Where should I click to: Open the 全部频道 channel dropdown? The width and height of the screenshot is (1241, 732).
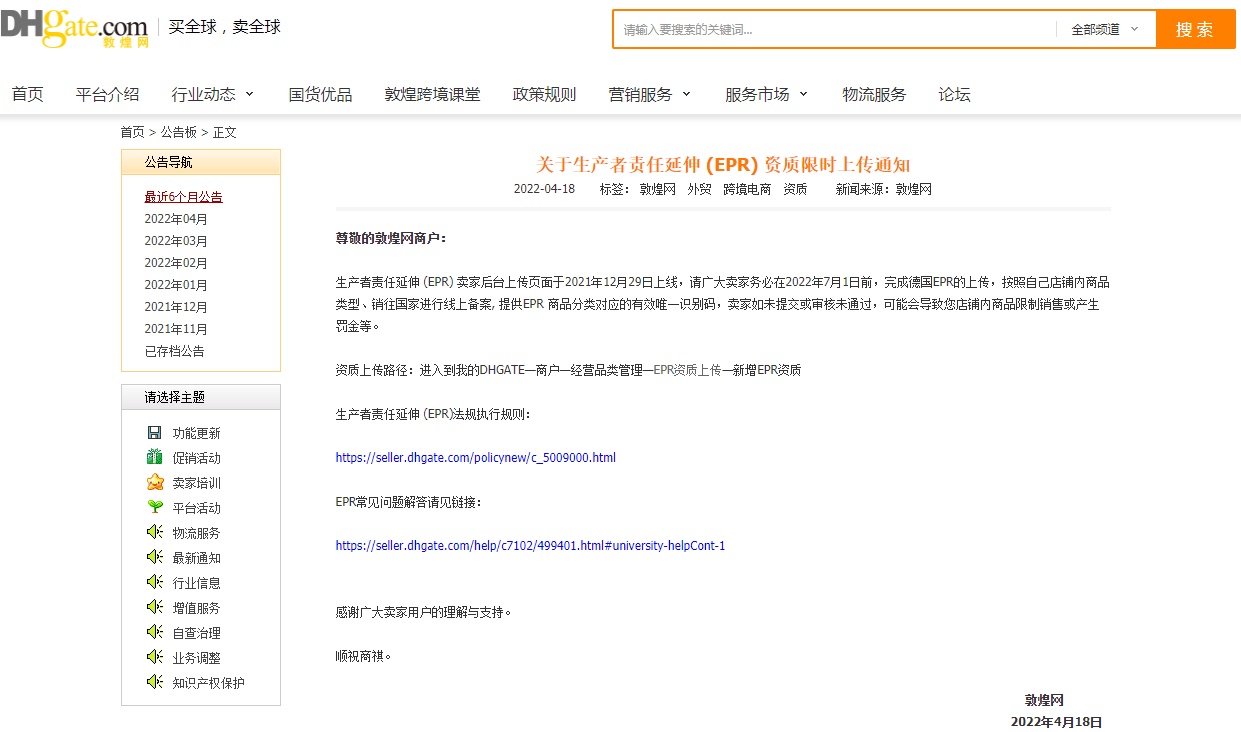pos(1104,30)
